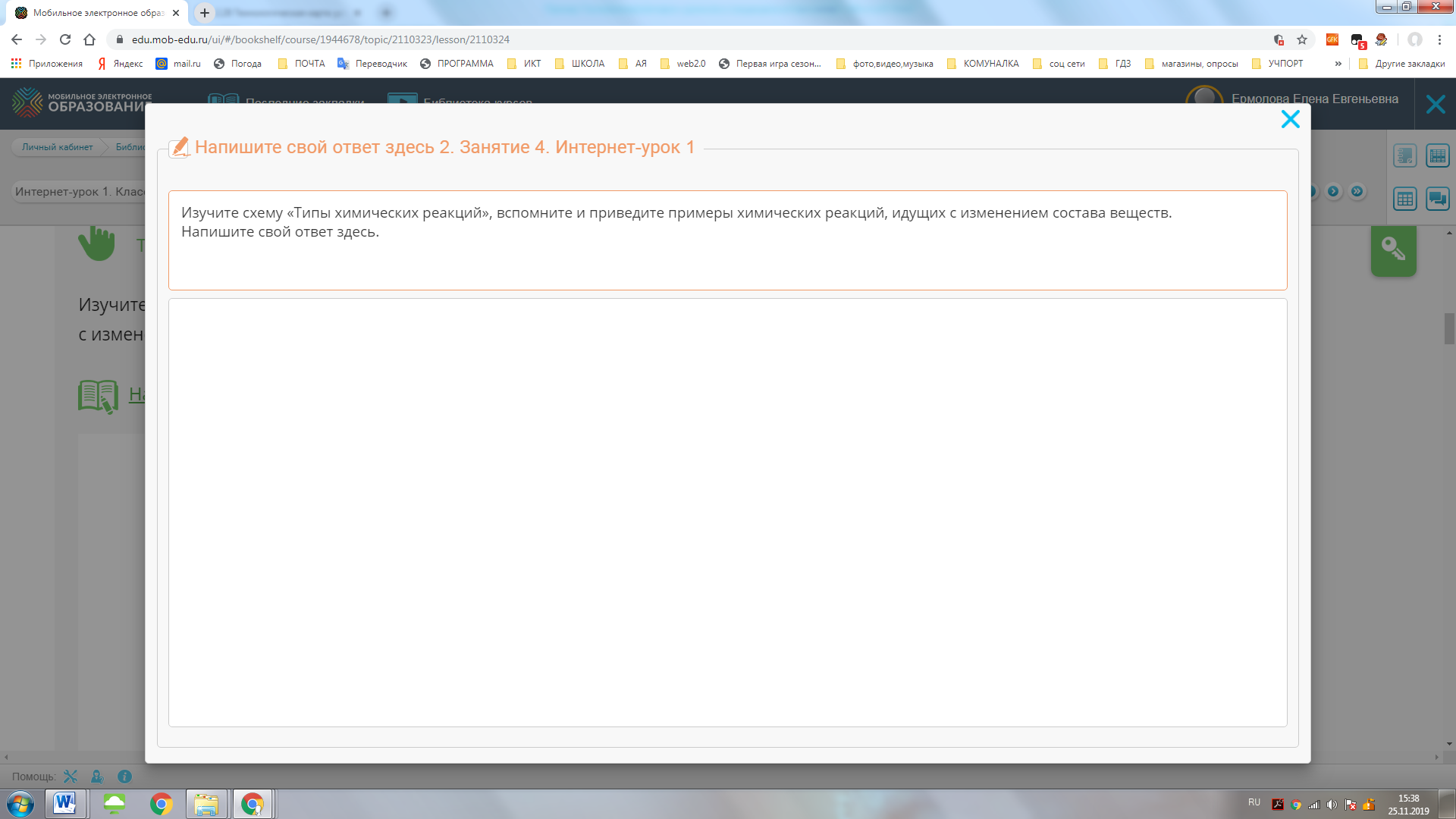This screenshot has width=1456, height=819.
Task: Click the green key icon button
Action: (1393, 249)
